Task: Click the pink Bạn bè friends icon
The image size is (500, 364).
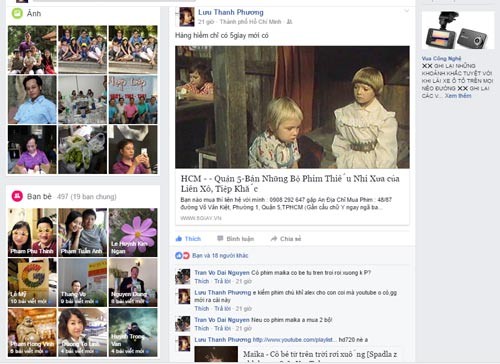Action: pyautogui.click(x=17, y=196)
